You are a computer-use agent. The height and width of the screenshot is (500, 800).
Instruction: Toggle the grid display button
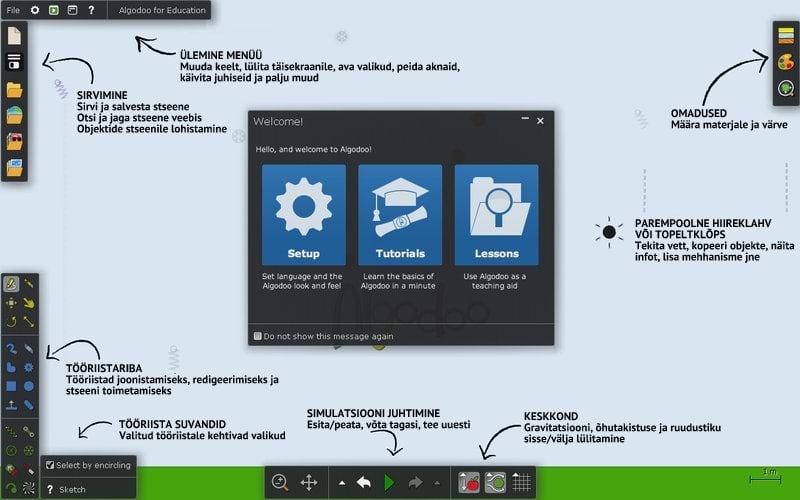[x=521, y=482]
